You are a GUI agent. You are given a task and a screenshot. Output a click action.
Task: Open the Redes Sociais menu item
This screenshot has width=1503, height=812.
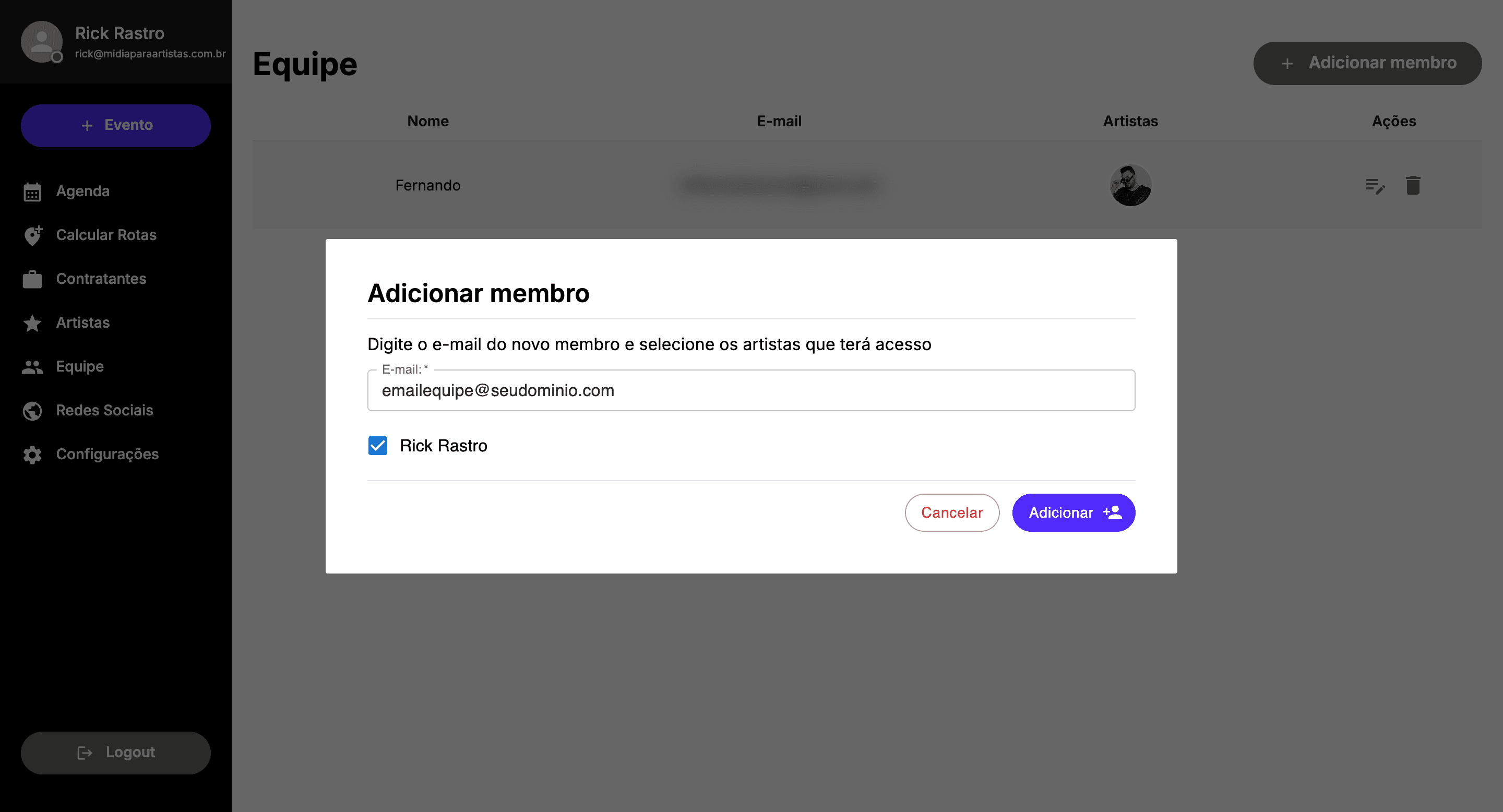point(104,411)
